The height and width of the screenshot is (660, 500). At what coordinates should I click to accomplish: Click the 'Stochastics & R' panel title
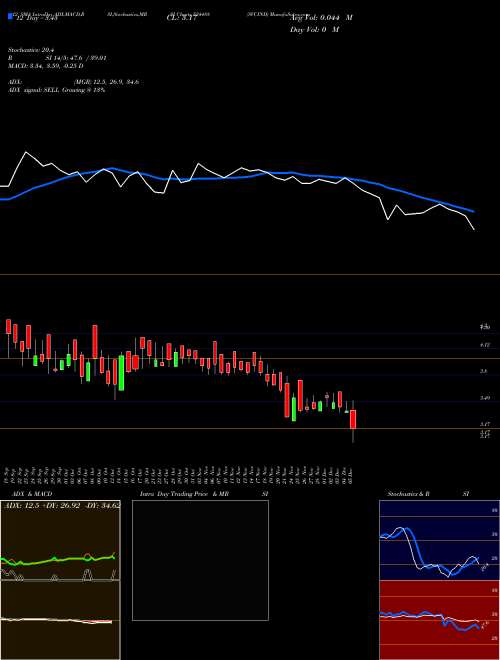click(408, 494)
